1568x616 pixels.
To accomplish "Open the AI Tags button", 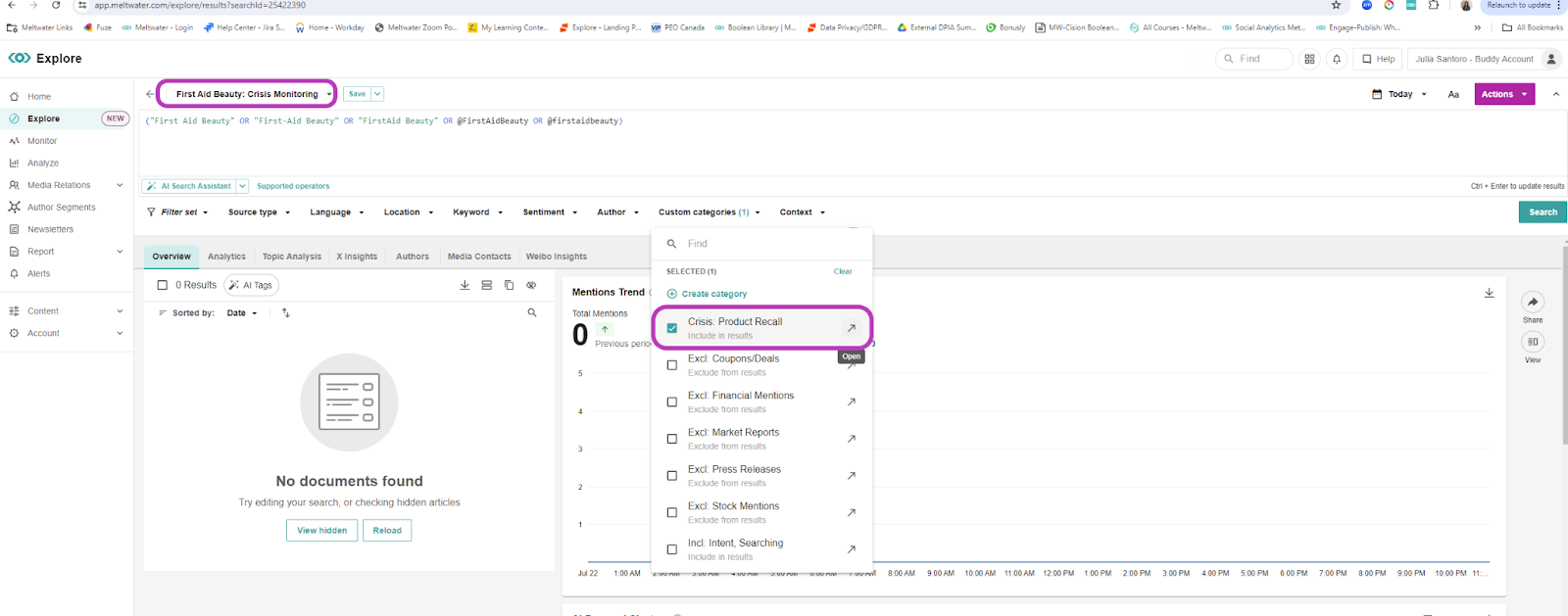I will [x=251, y=285].
